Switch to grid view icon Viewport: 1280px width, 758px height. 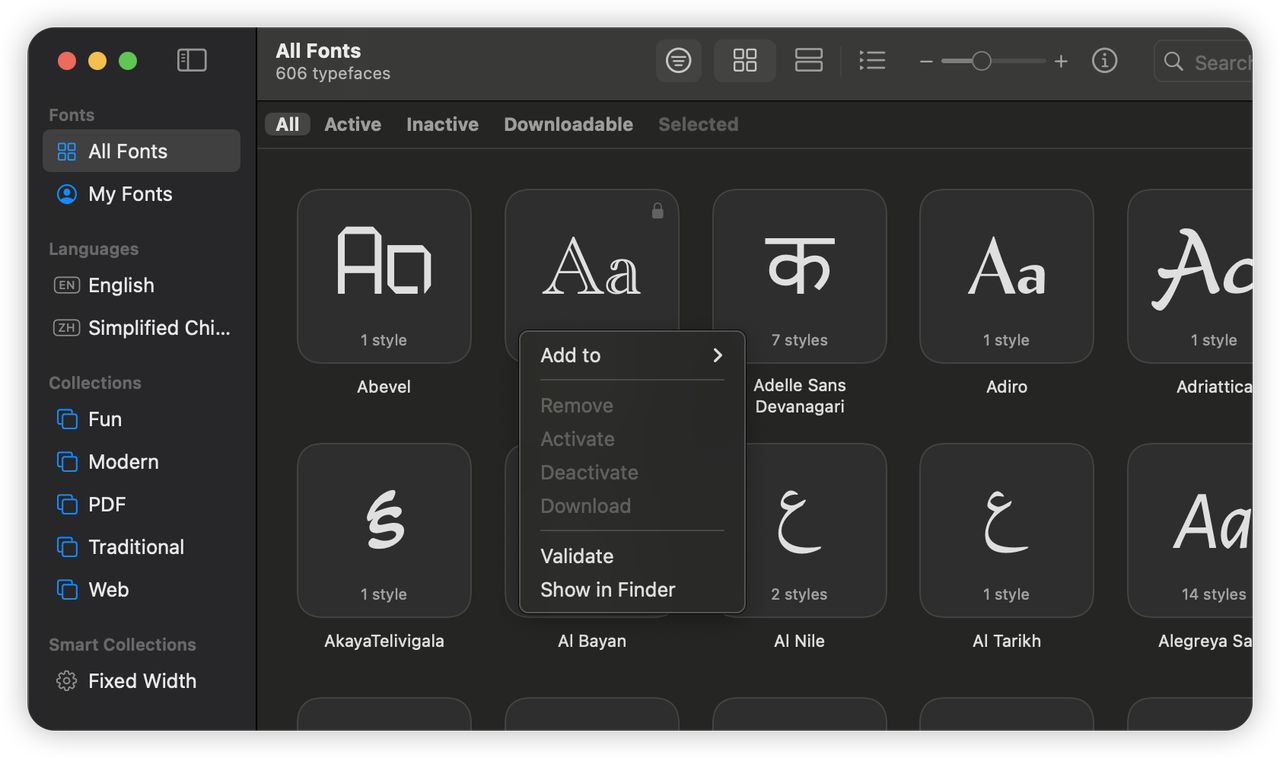click(745, 61)
